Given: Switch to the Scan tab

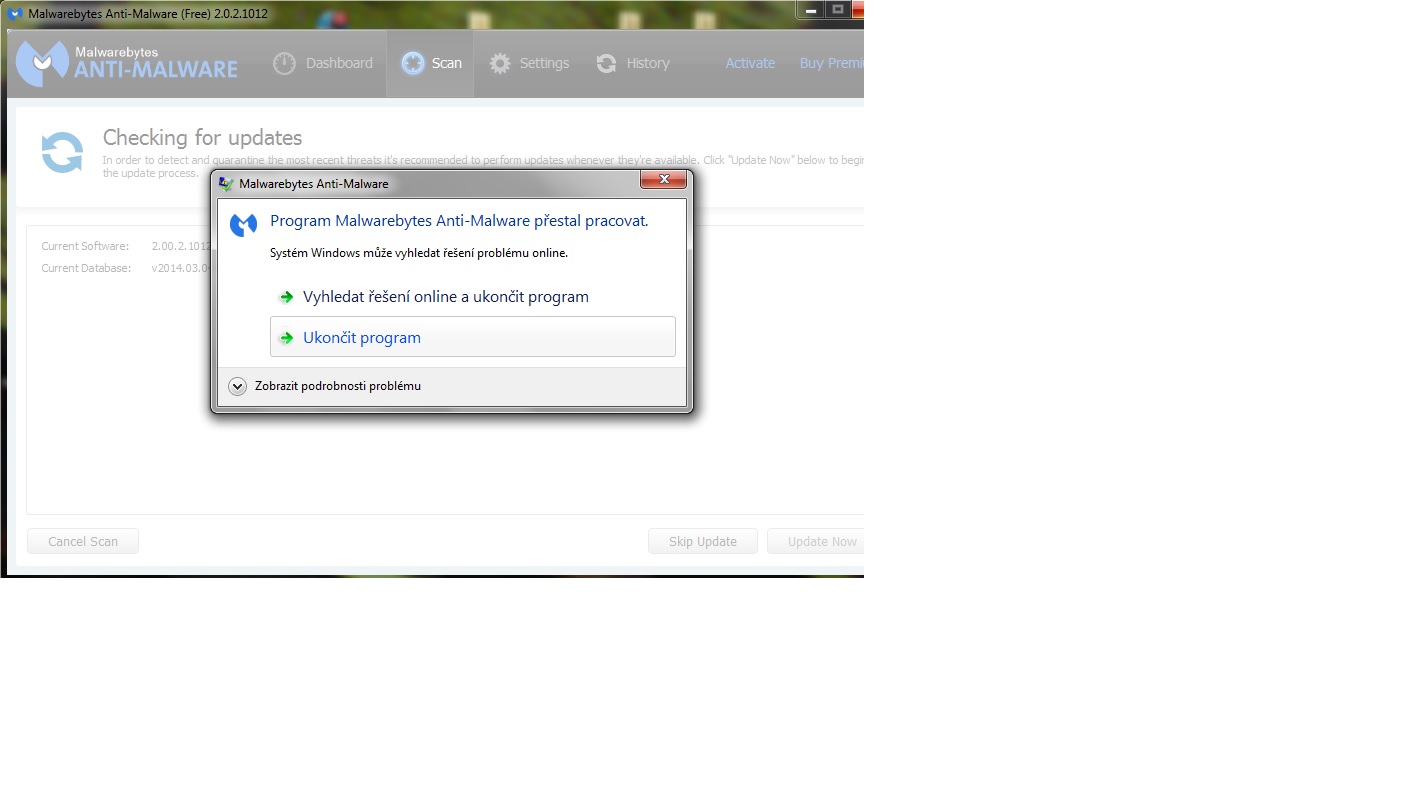Looking at the screenshot, I should pyautogui.click(x=431, y=63).
